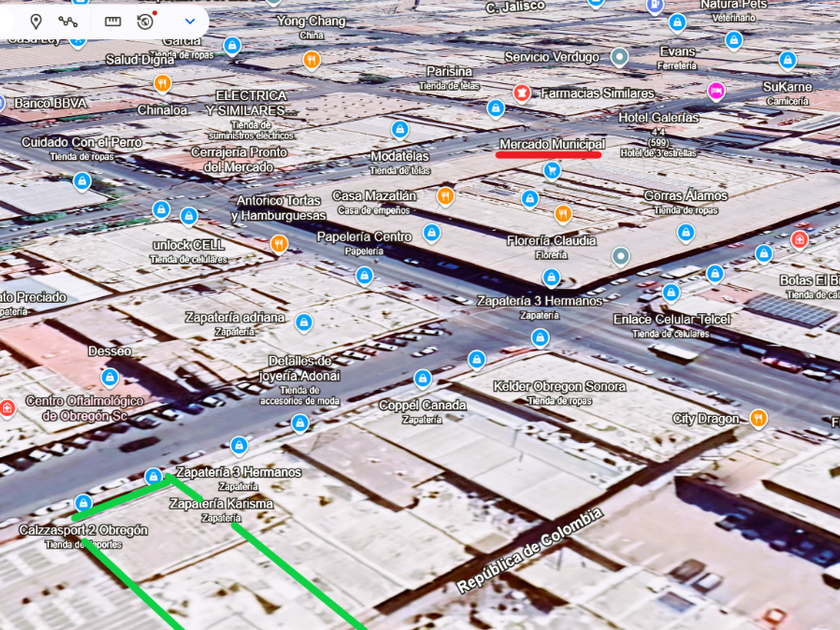Click the Florería Claudia grey pin

620,257
